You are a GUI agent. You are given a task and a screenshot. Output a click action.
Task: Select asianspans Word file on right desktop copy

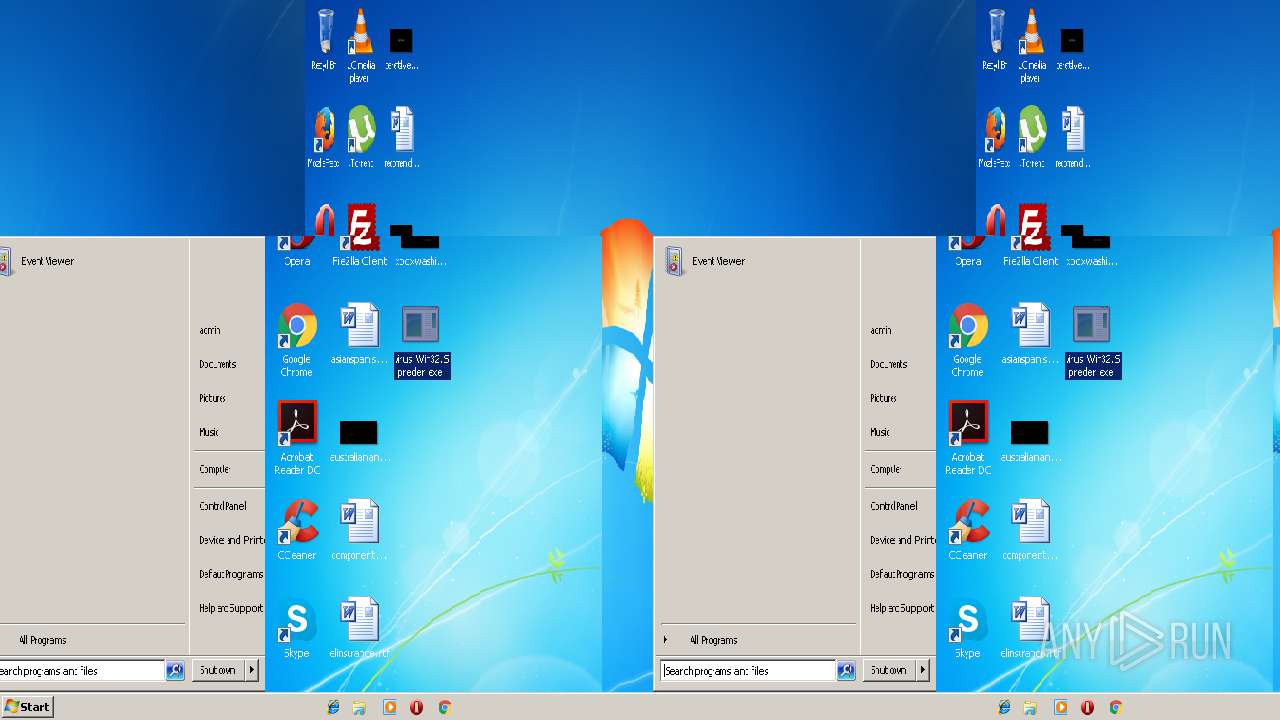[1030, 334]
